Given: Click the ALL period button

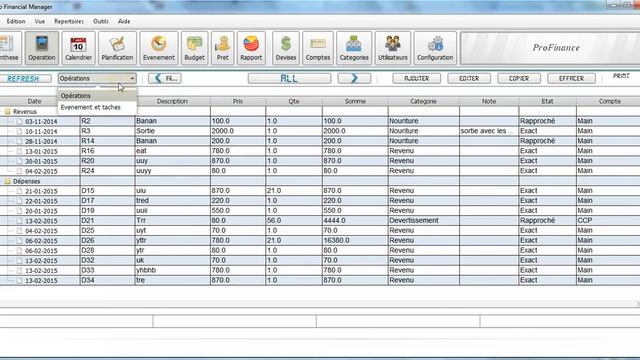Looking at the screenshot, I should click(289, 78).
